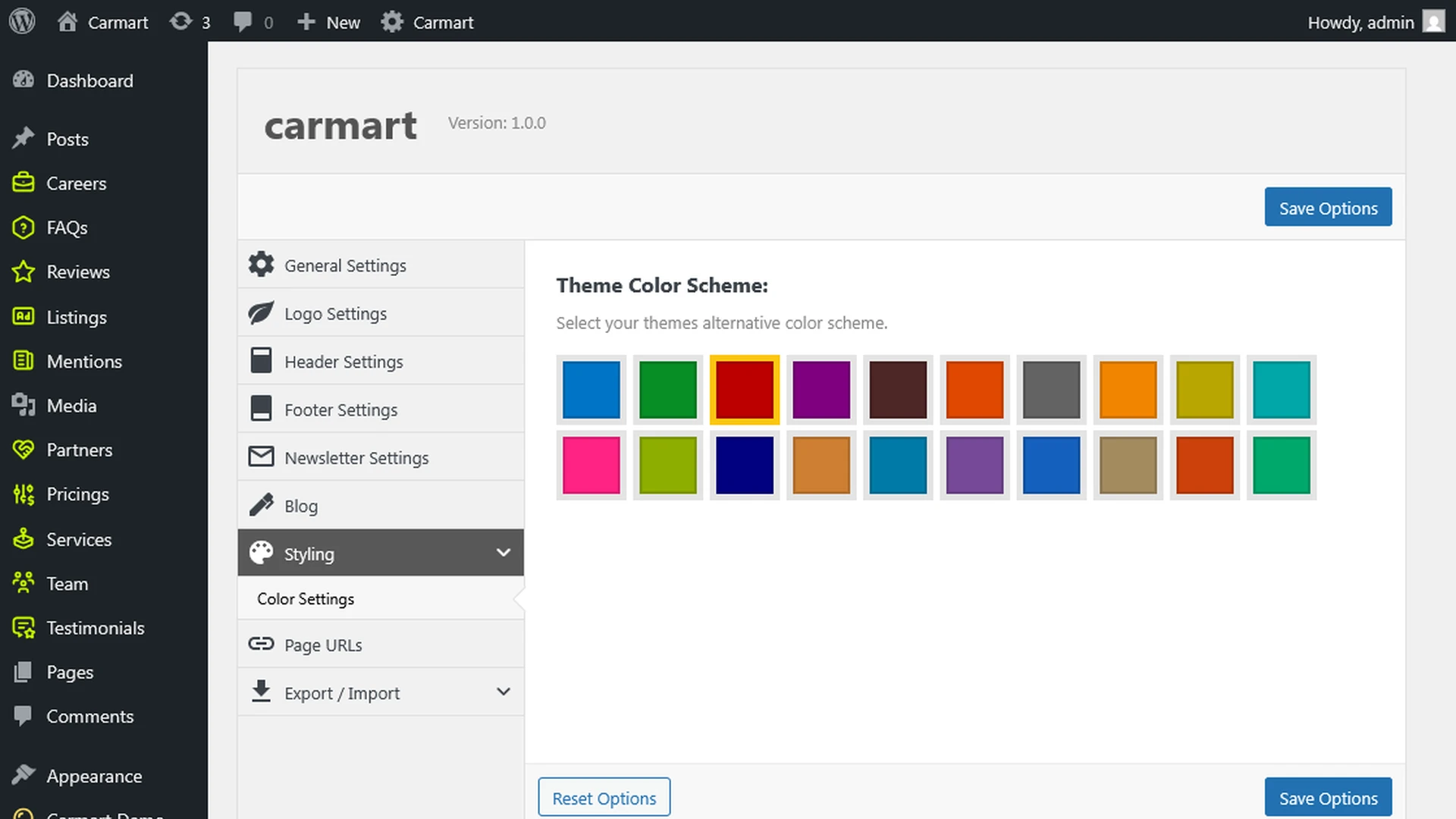
Task: Click the top Save Options button
Action: [1328, 207]
